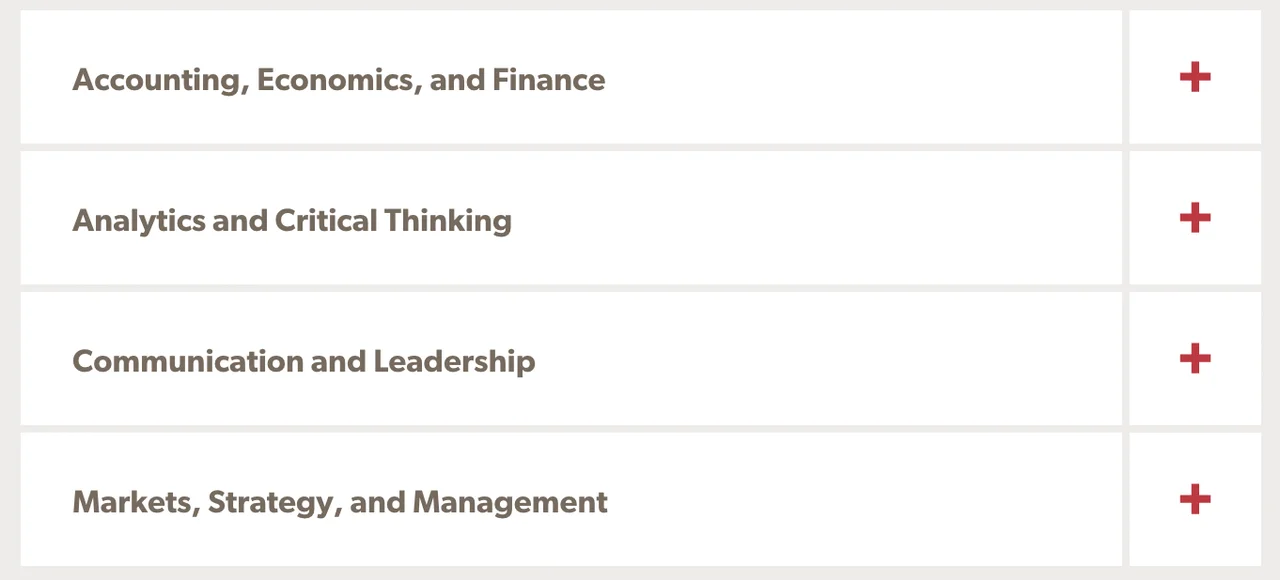This screenshot has height=580, width=1280.
Task: Click the plus icon for Analytics and Critical Thinking
Action: tap(1195, 218)
